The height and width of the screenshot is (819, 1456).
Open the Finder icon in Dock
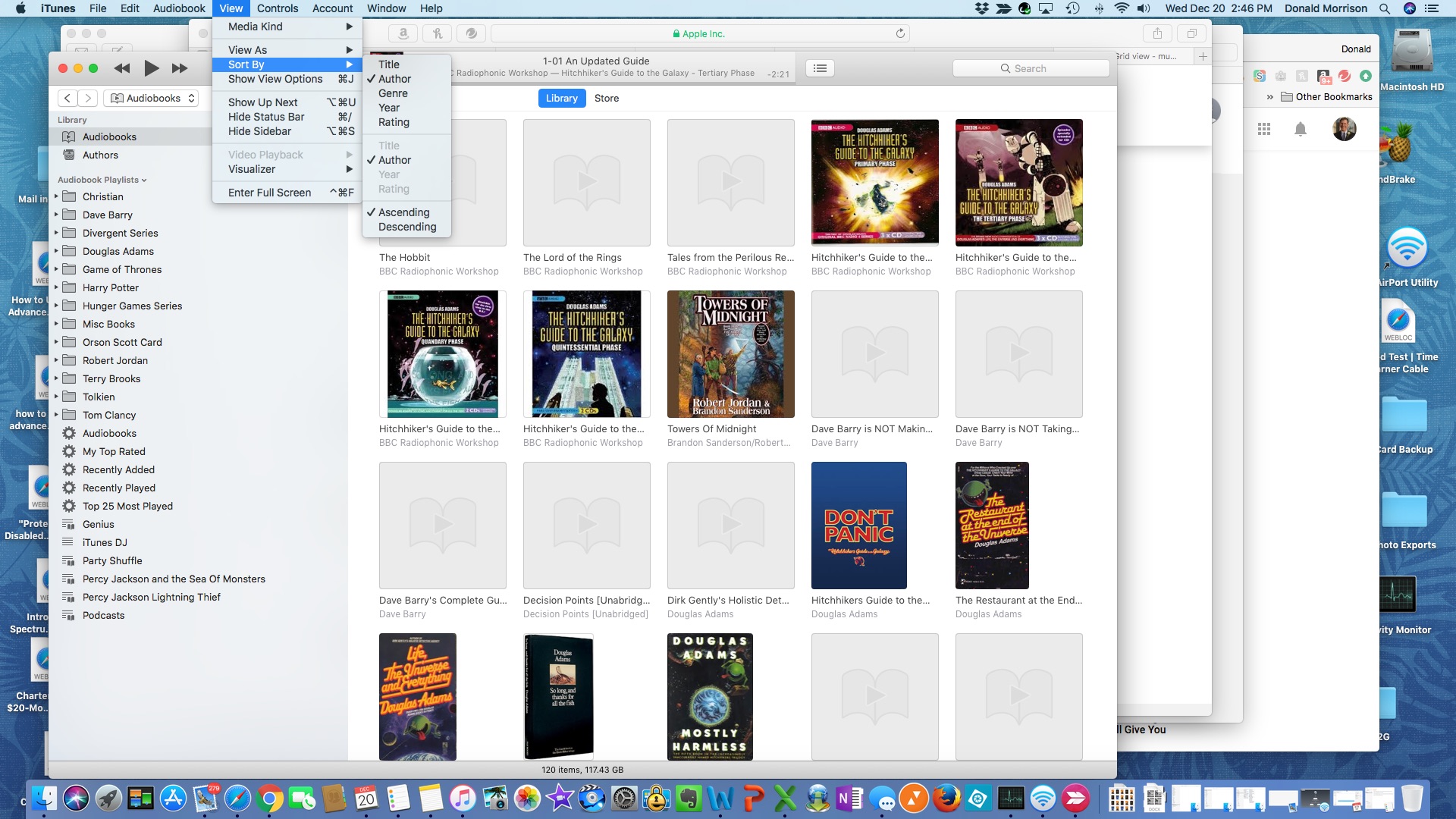tap(44, 798)
